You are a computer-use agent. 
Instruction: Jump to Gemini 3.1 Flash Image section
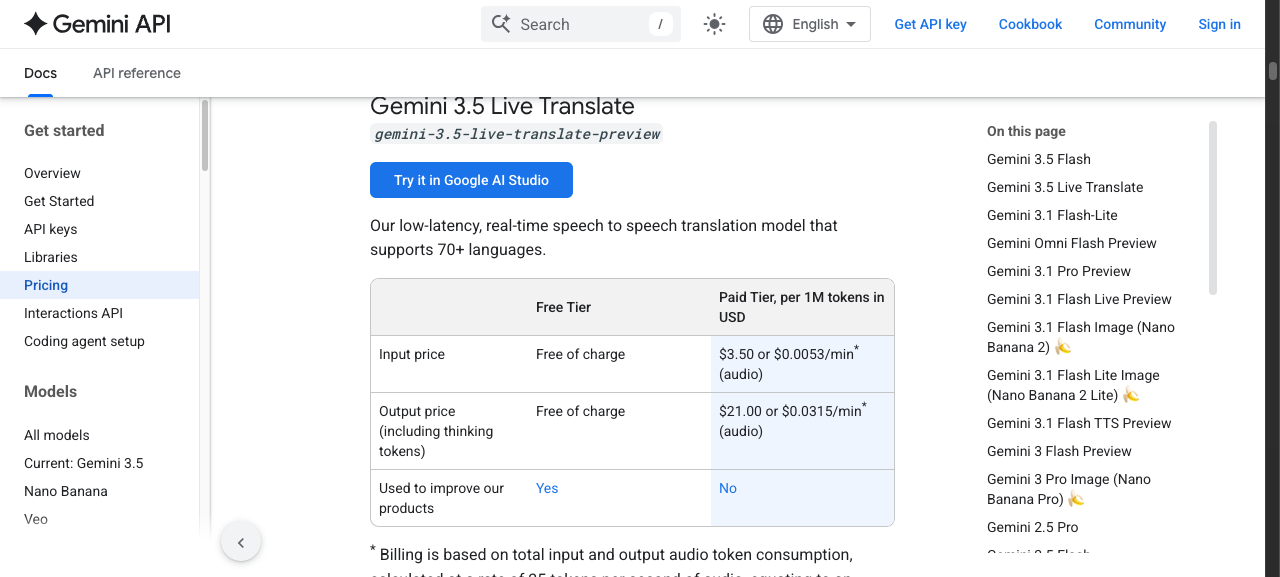(1081, 337)
